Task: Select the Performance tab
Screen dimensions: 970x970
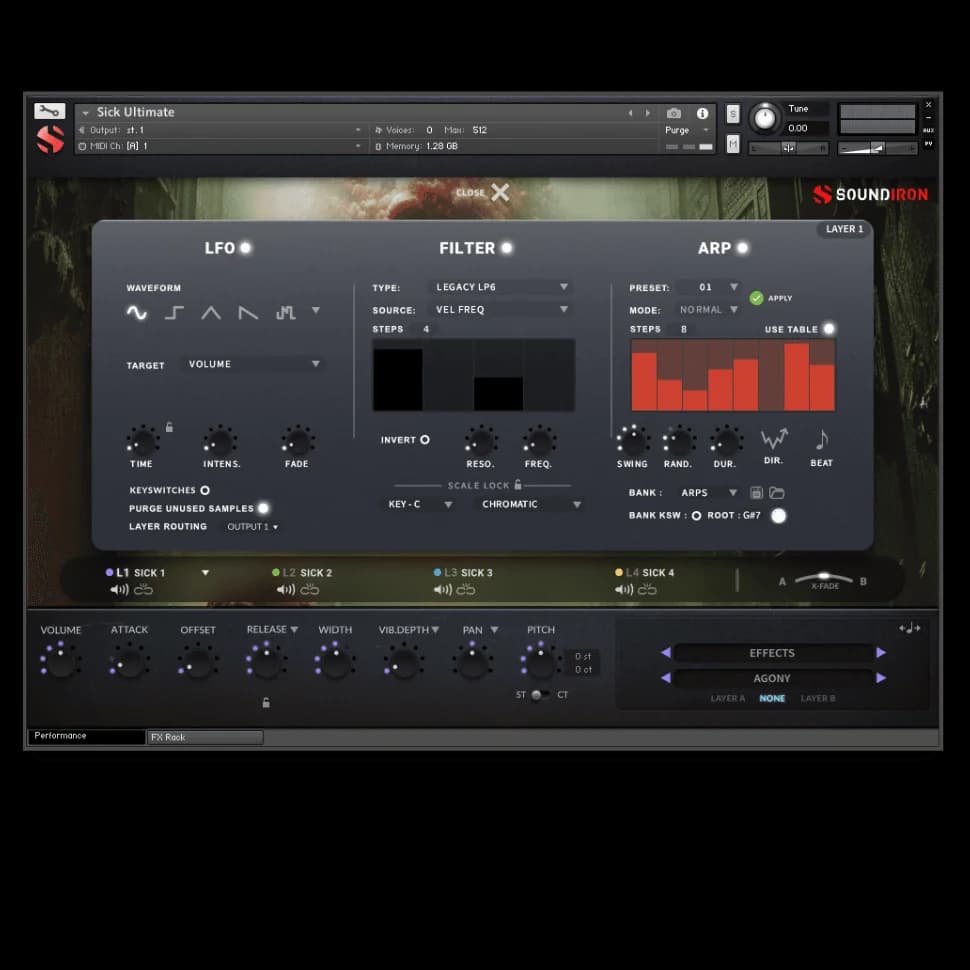Action: point(86,736)
